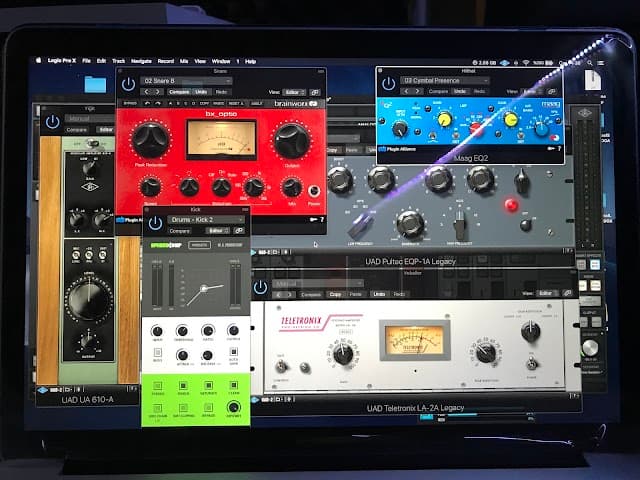The height and width of the screenshot is (480, 640).
Task: Click Undo in the Snare bx_opto window
Action: pyautogui.click(x=201, y=92)
